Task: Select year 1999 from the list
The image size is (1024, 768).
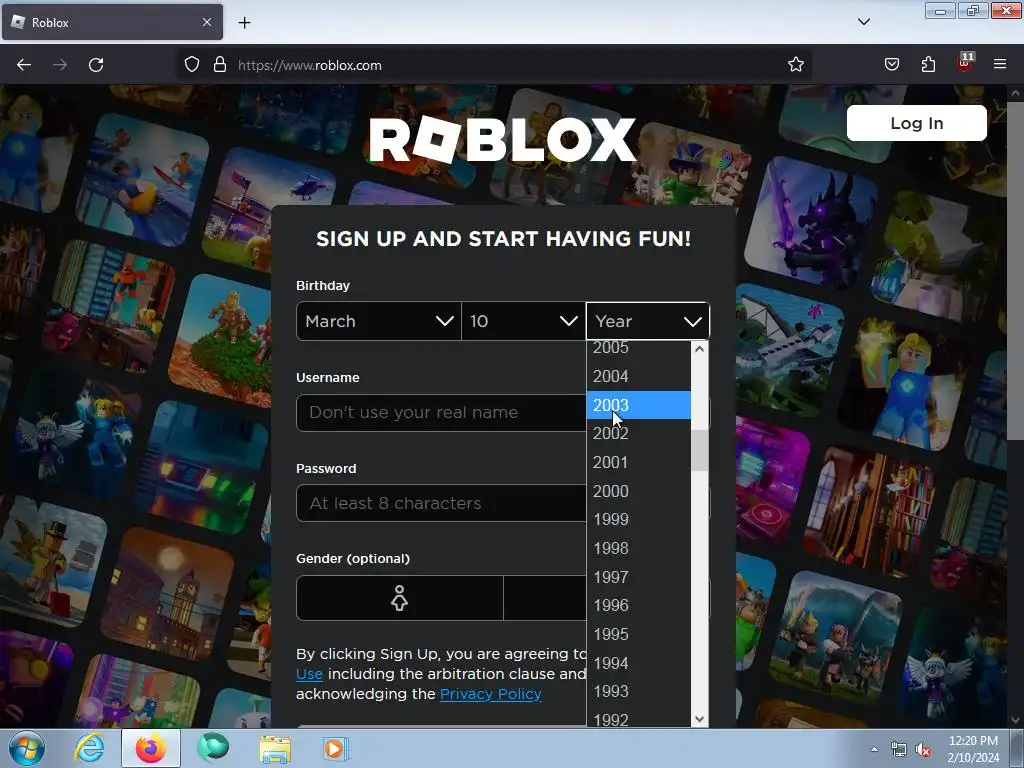Action: click(x=639, y=519)
